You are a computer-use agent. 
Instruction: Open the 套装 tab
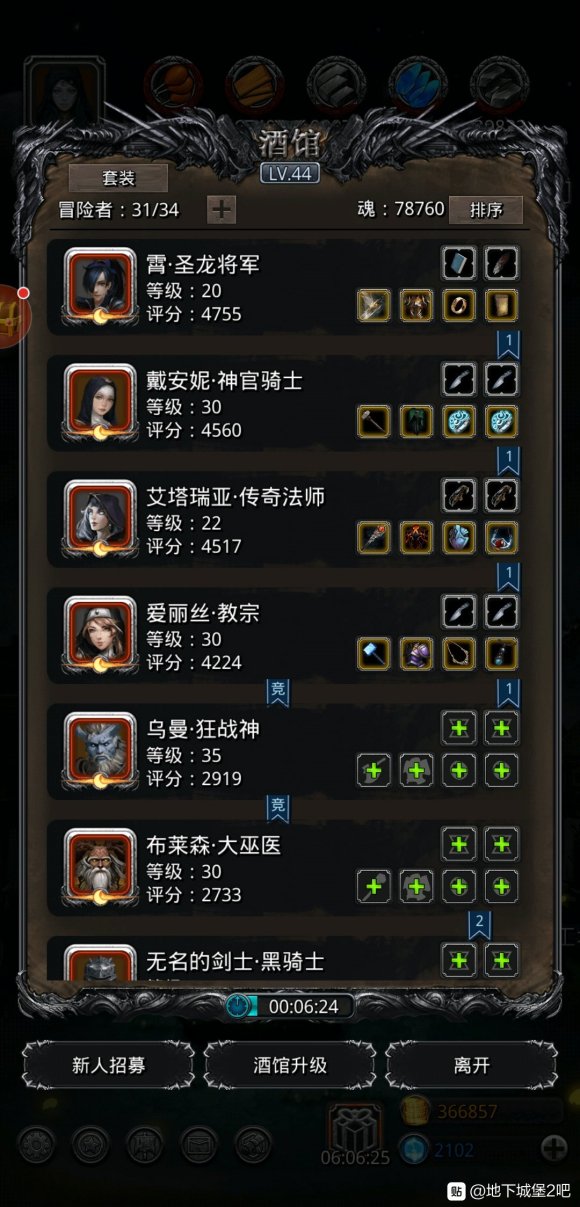(x=118, y=178)
